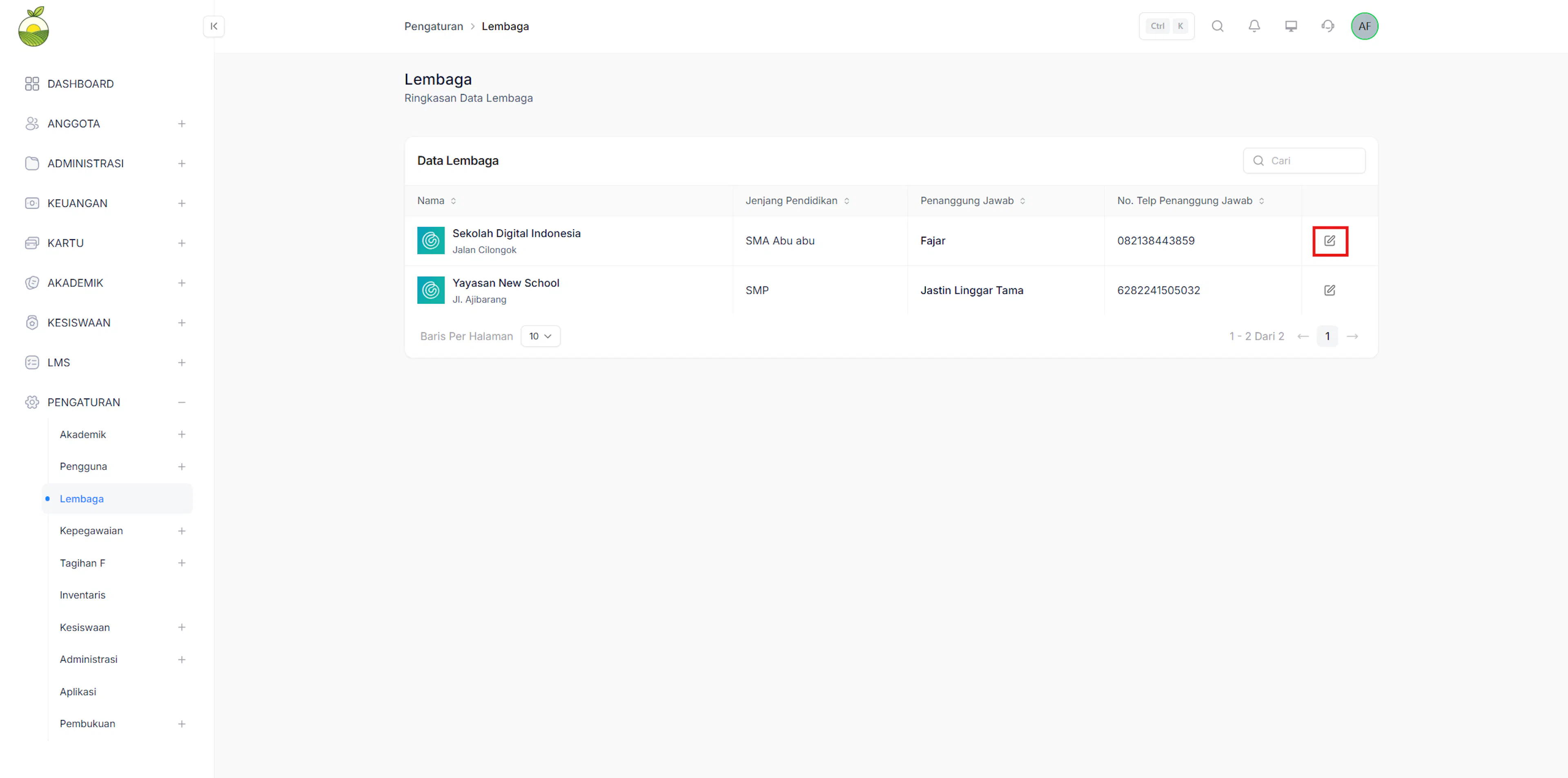Collapse the PENGATURAN menu minus
The height and width of the screenshot is (778, 1568).
coord(181,402)
